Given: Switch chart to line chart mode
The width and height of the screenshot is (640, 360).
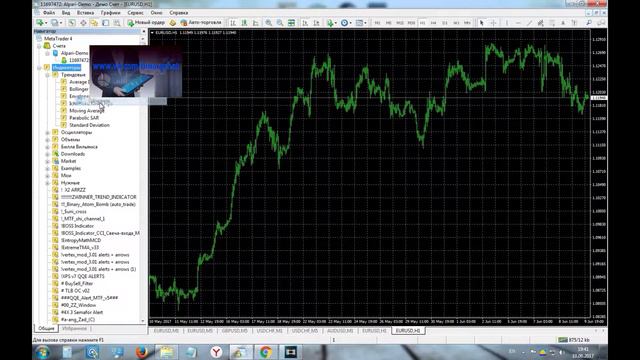Looking at the screenshot, I should [x=256, y=23].
